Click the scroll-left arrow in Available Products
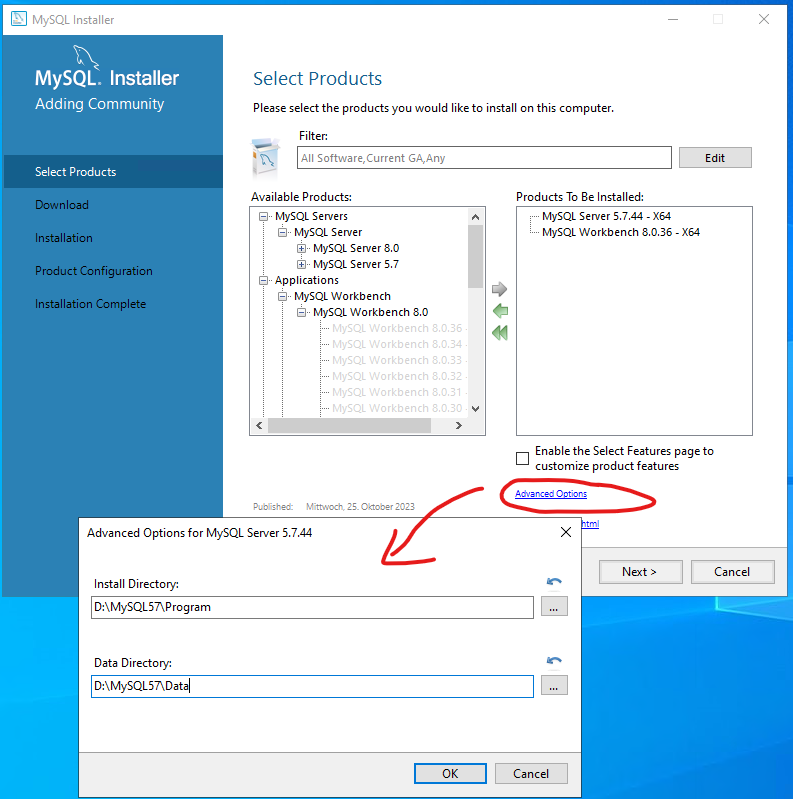The width and height of the screenshot is (793, 799). (x=259, y=425)
